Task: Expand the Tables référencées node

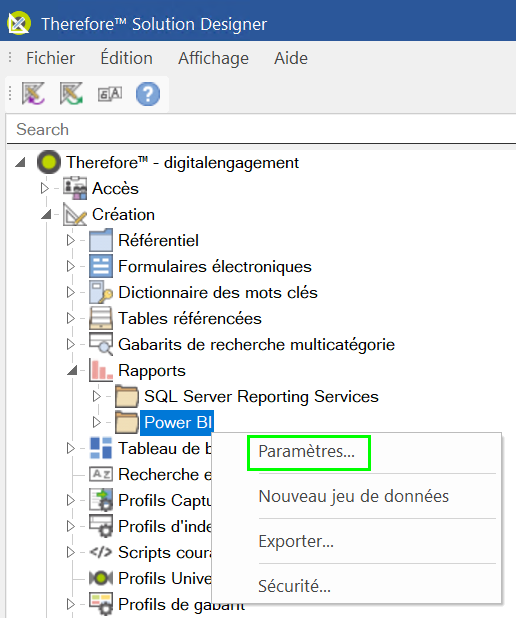Action: click(71, 318)
